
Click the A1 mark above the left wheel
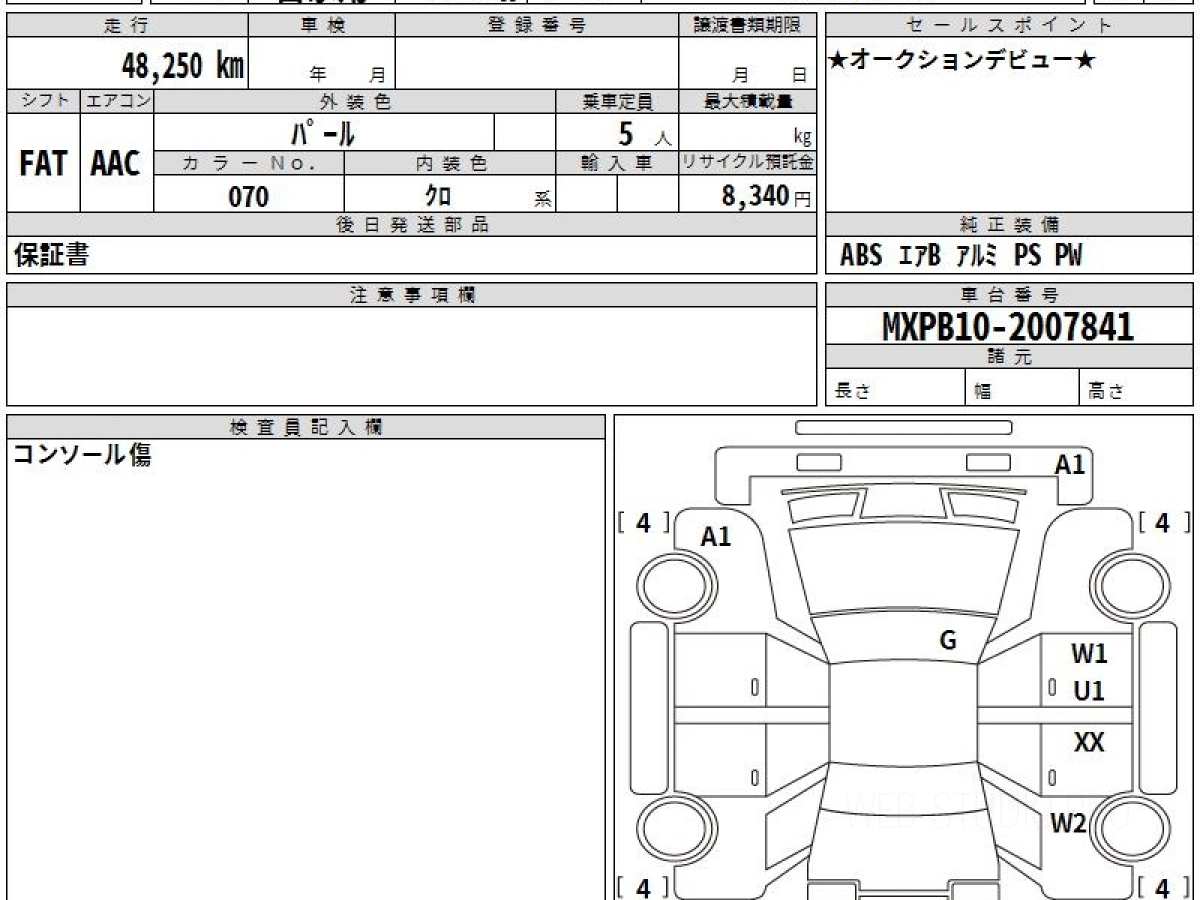(716, 537)
